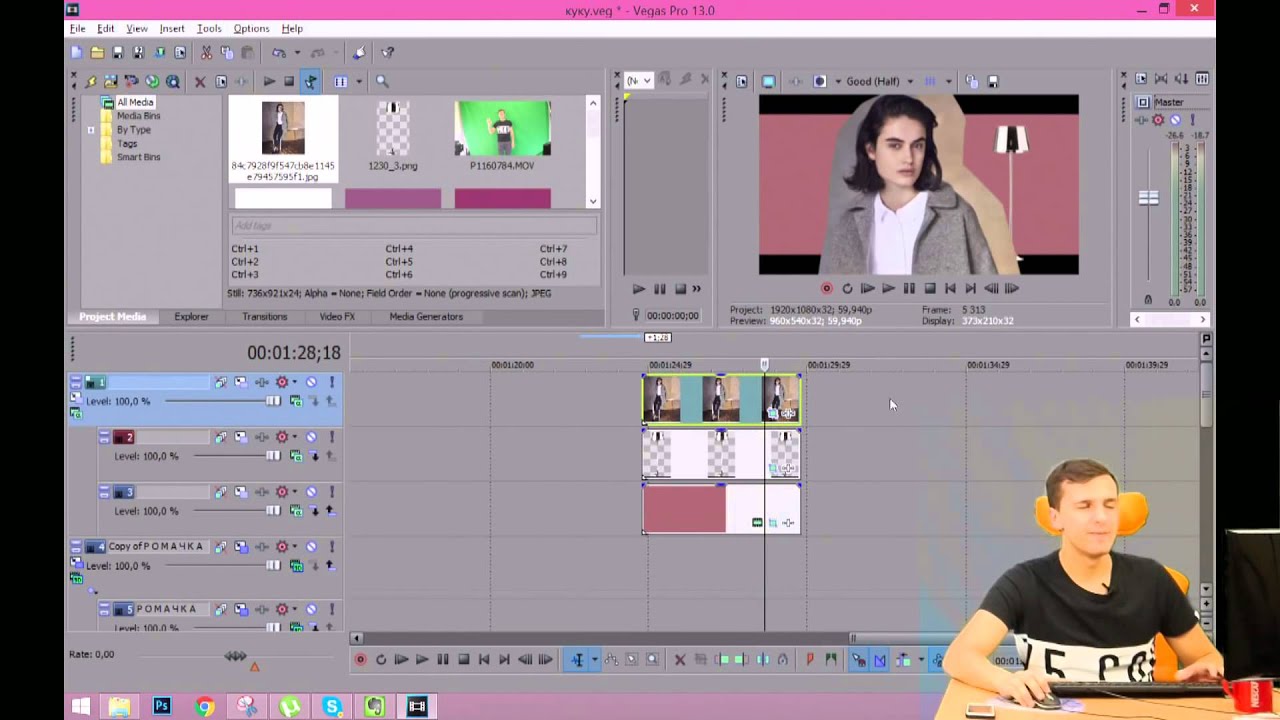The height and width of the screenshot is (720, 1280).
Task: Click the Copy icon in main toolbar
Action: click(226, 52)
